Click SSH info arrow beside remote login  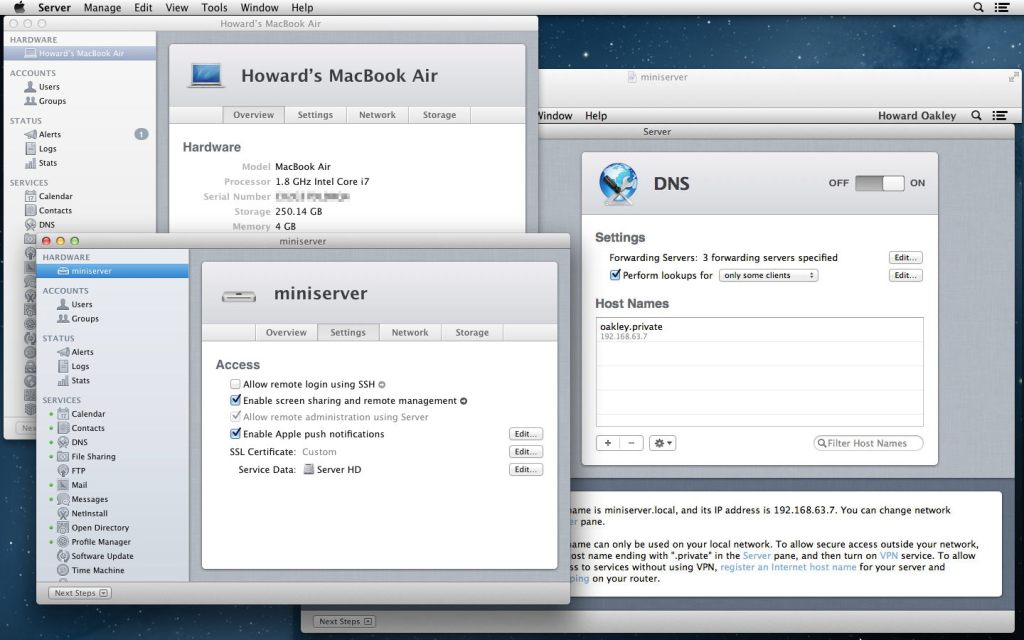[382, 385]
